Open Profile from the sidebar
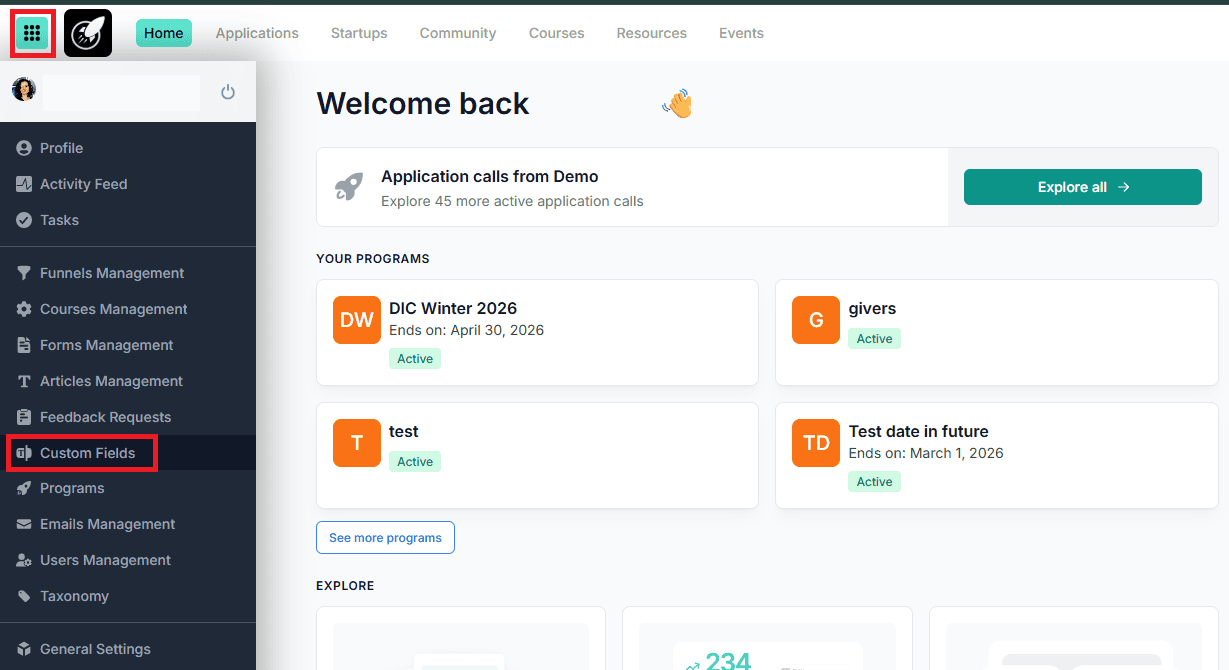Screen dimensions: 1229x670 [x=61, y=148]
